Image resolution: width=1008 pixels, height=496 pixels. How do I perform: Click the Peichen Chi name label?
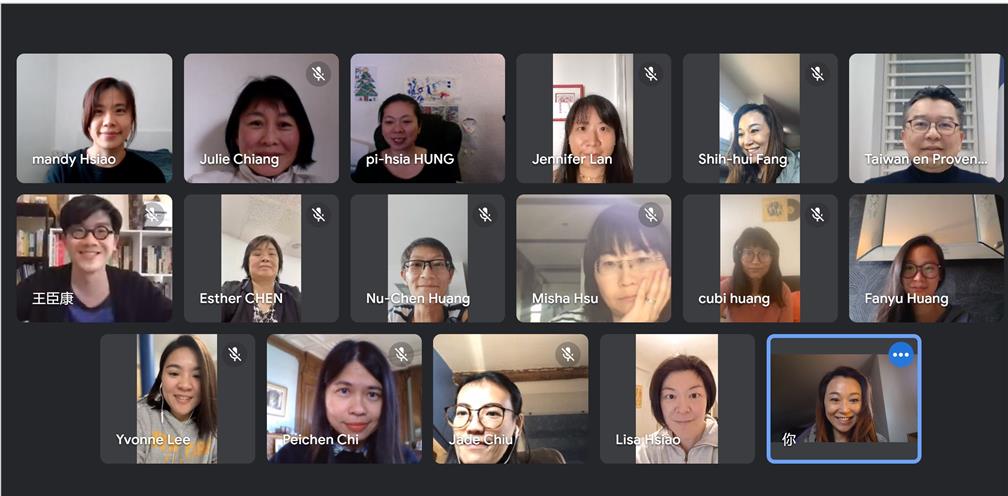click(x=320, y=440)
